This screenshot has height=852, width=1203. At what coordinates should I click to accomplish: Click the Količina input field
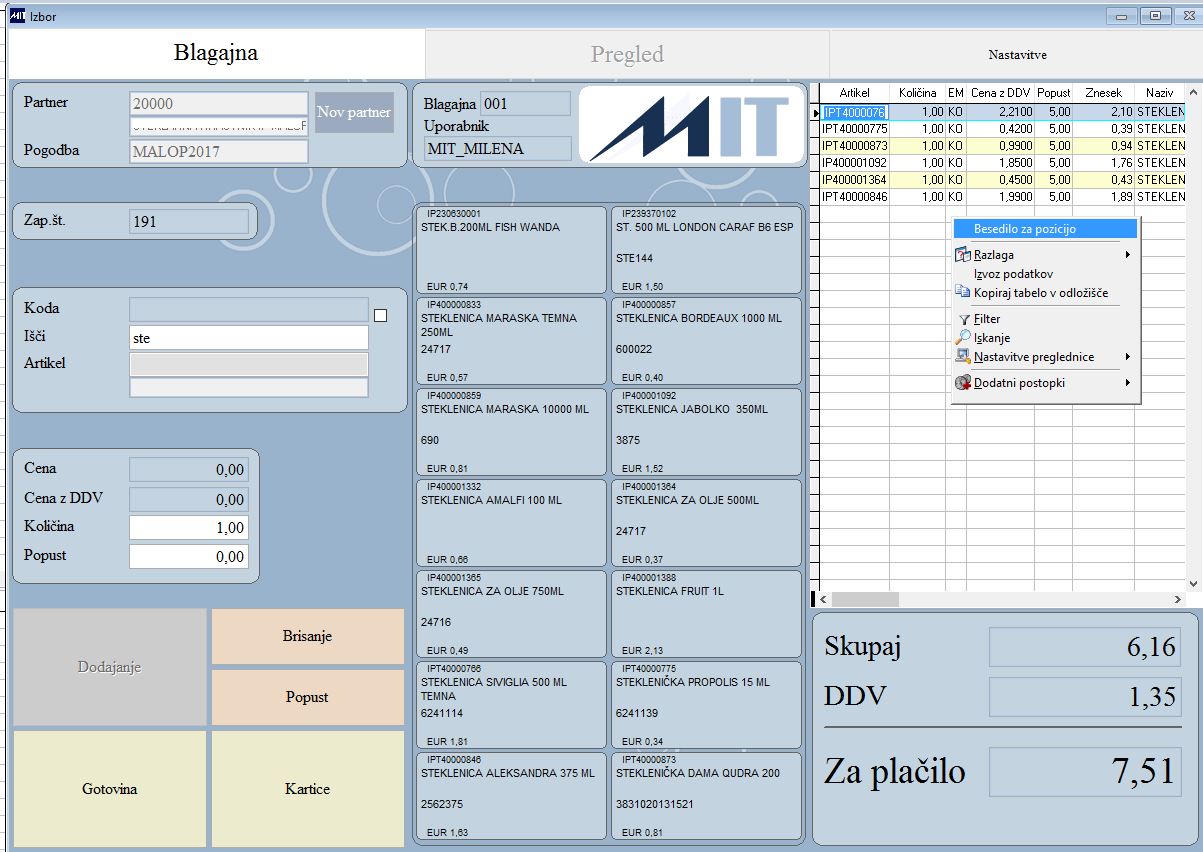189,527
